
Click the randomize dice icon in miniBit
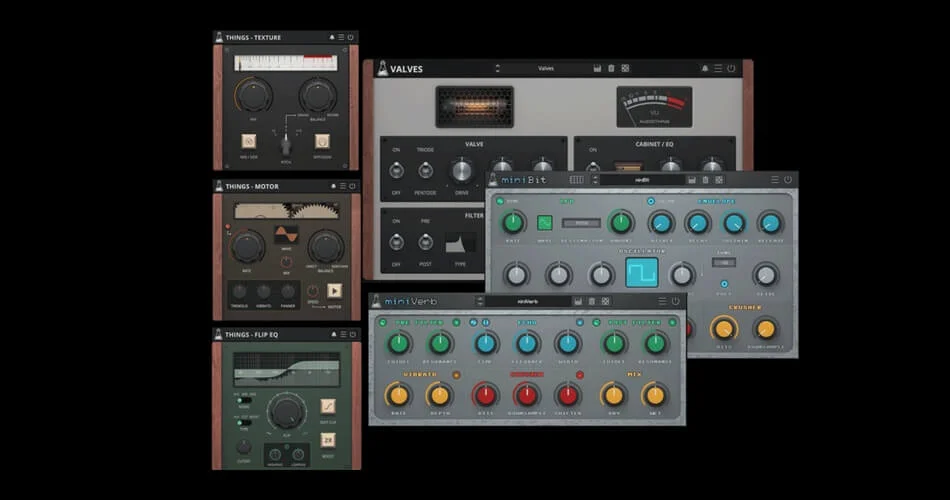(x=719, y=180)
